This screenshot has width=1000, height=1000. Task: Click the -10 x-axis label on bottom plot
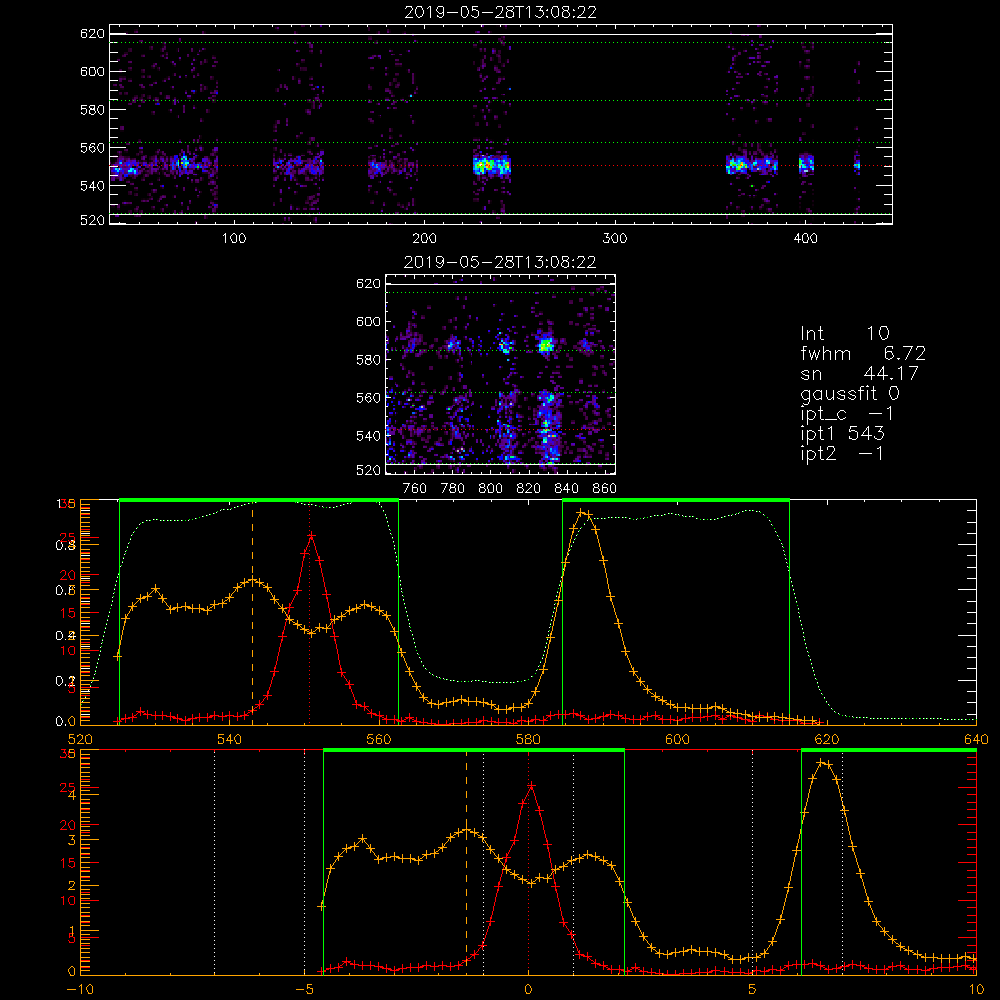(x=80, y=990)
